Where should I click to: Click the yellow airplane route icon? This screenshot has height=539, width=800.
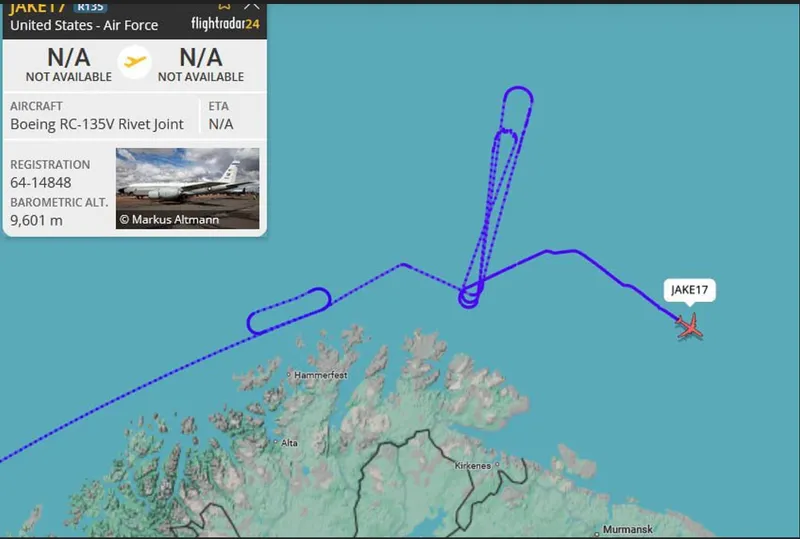pos(135,62)
